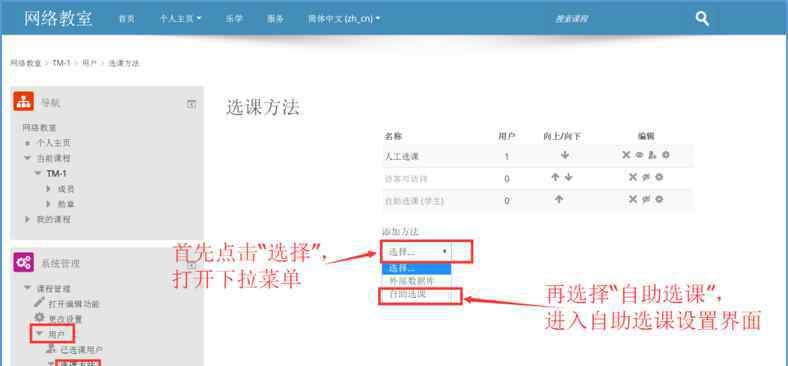Click 打开编辑功能 in 课程管理
788x366 pixels.
point(74,304)
